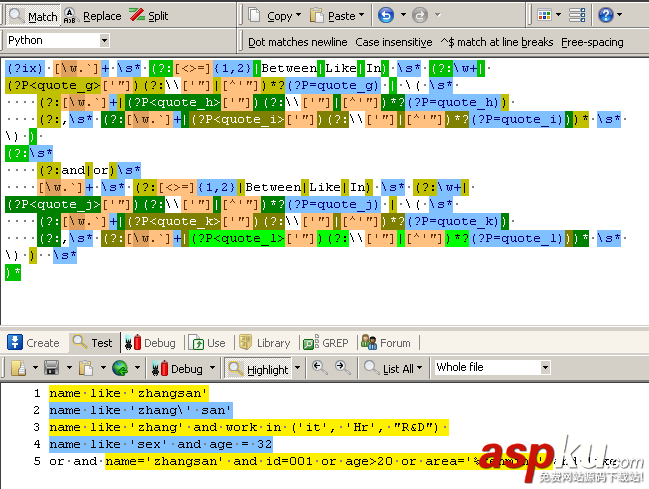The width and height of the screenshot is (649, 489).
Task: Open the Redo history dropdown arrow
Action: (437, 15)
